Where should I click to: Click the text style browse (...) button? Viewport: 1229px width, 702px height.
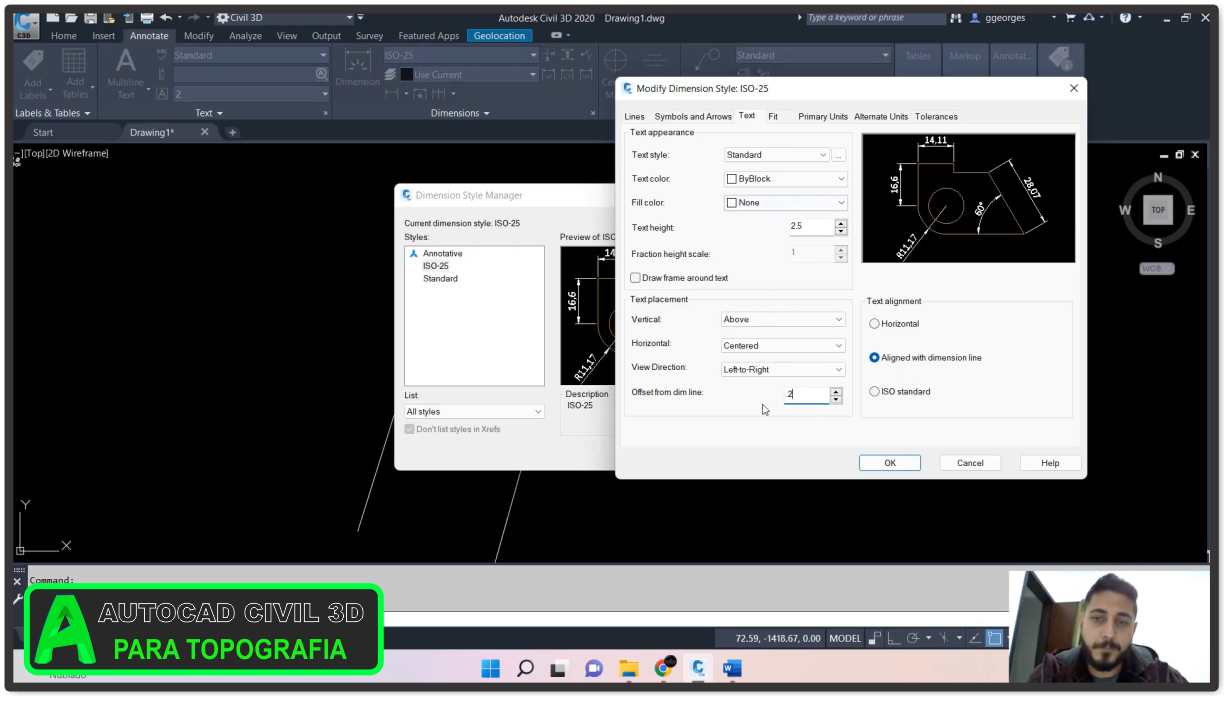839,155
